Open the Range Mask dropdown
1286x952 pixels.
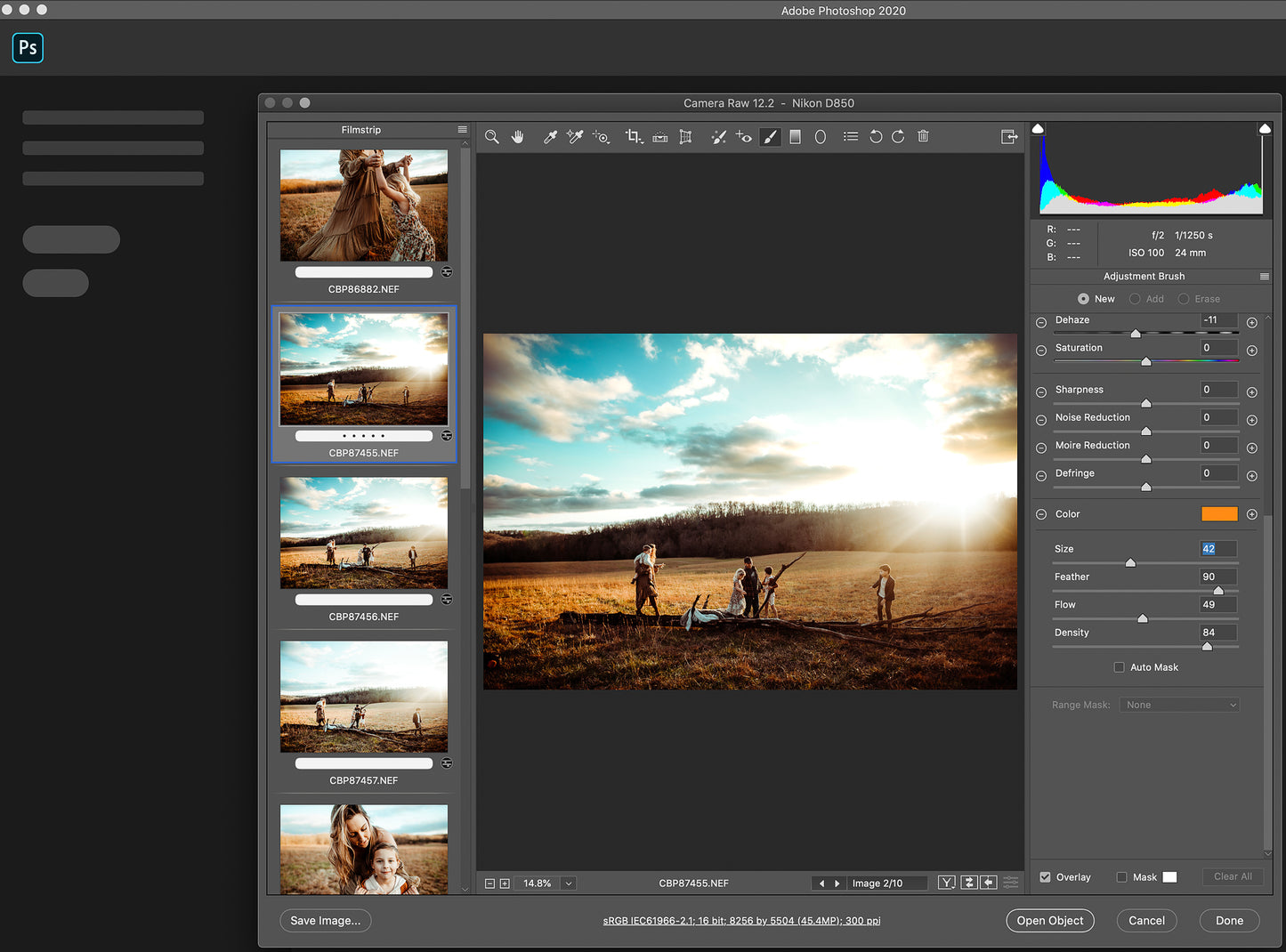click(x=1178, y=704)
